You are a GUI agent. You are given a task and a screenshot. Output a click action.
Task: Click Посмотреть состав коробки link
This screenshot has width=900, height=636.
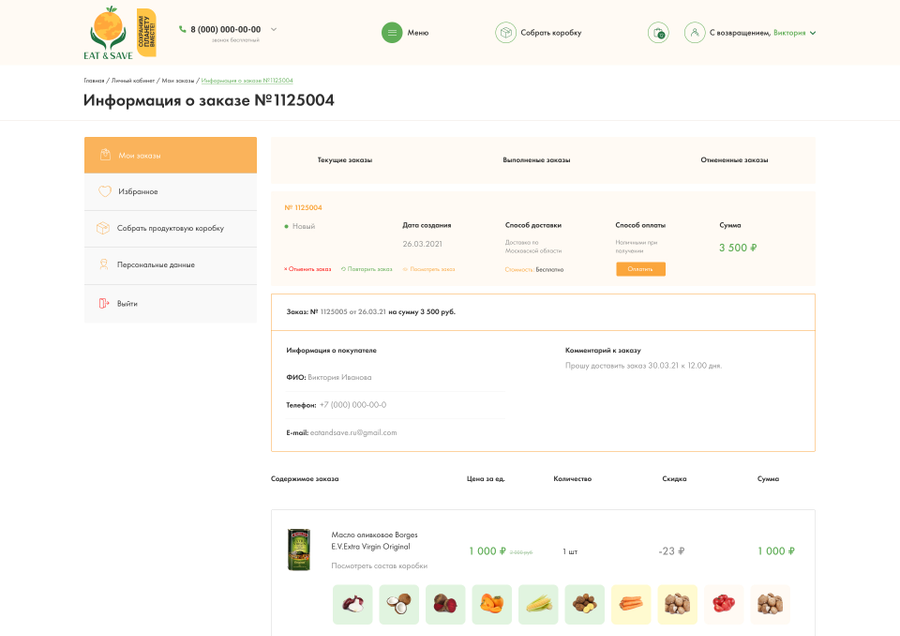(379, 566)
